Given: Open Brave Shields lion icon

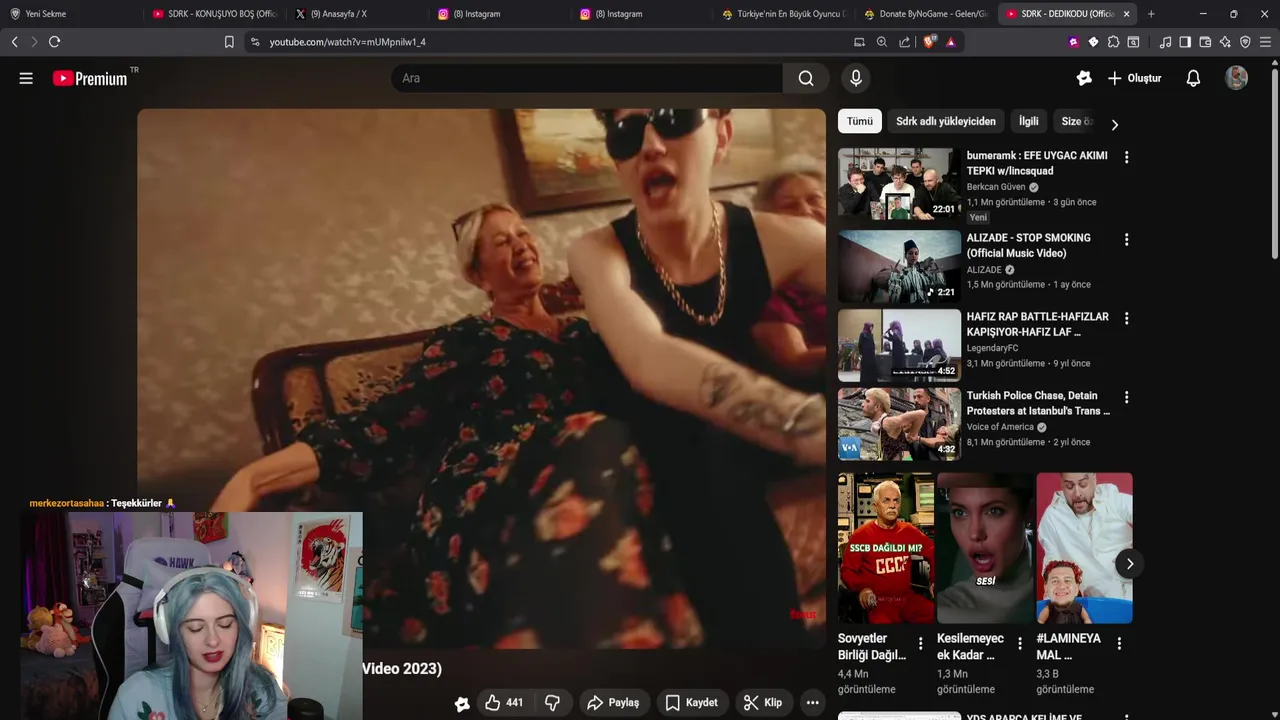Looking at the screenshot, I should coord(930,42).
